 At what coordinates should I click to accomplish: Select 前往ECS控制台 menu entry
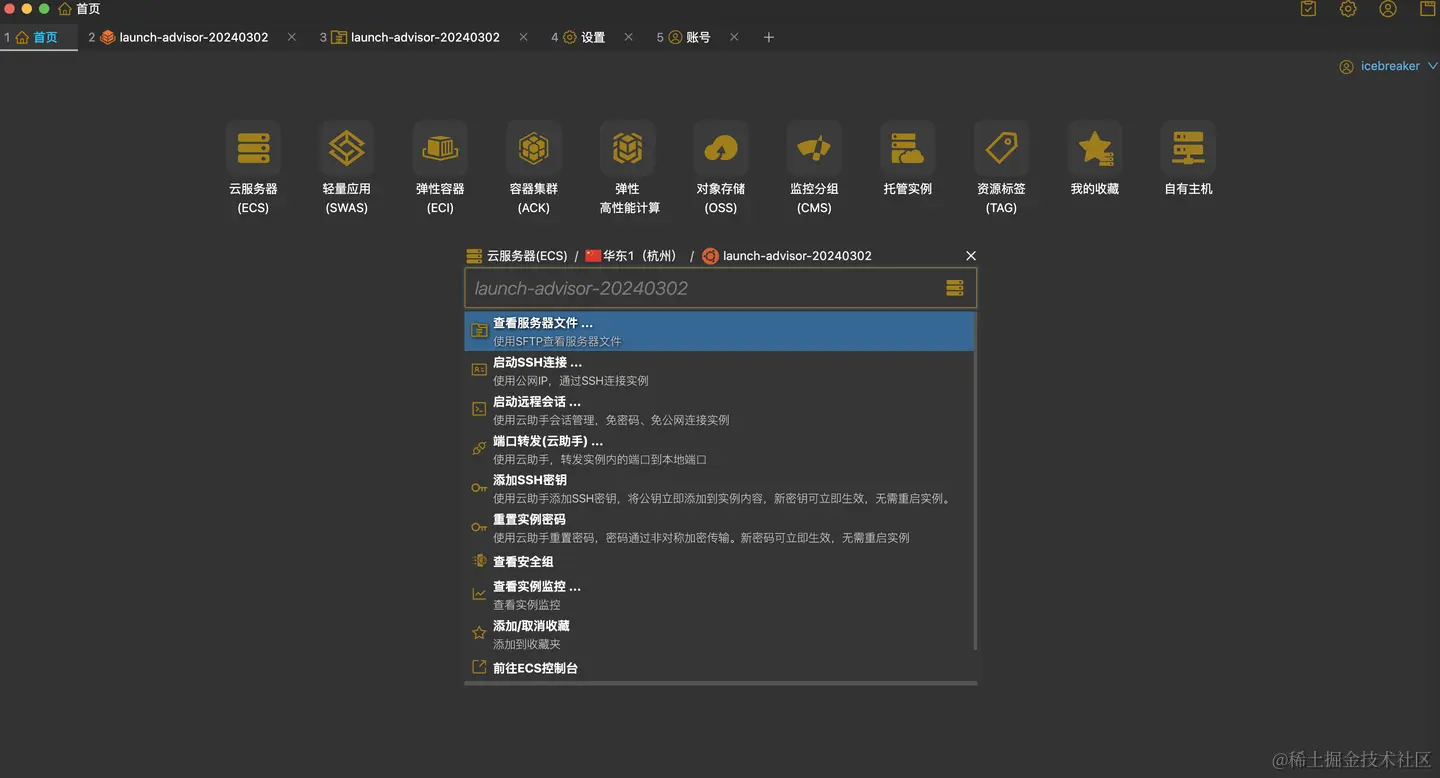[719, 668]
